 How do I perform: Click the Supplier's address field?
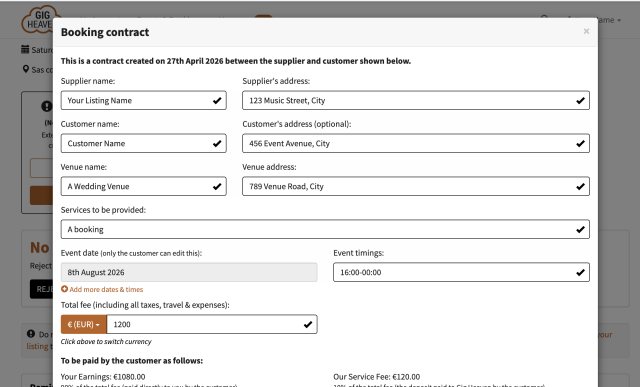416,100
